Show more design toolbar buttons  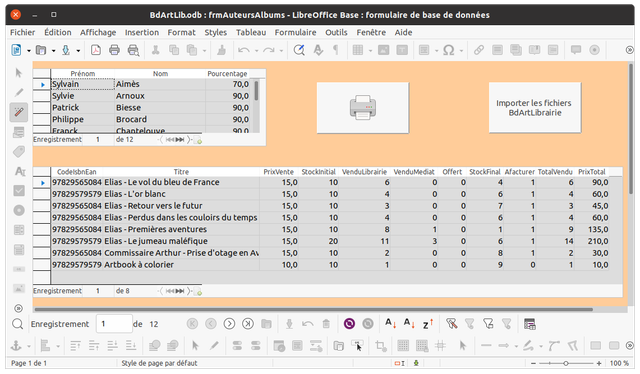(629, 345)
